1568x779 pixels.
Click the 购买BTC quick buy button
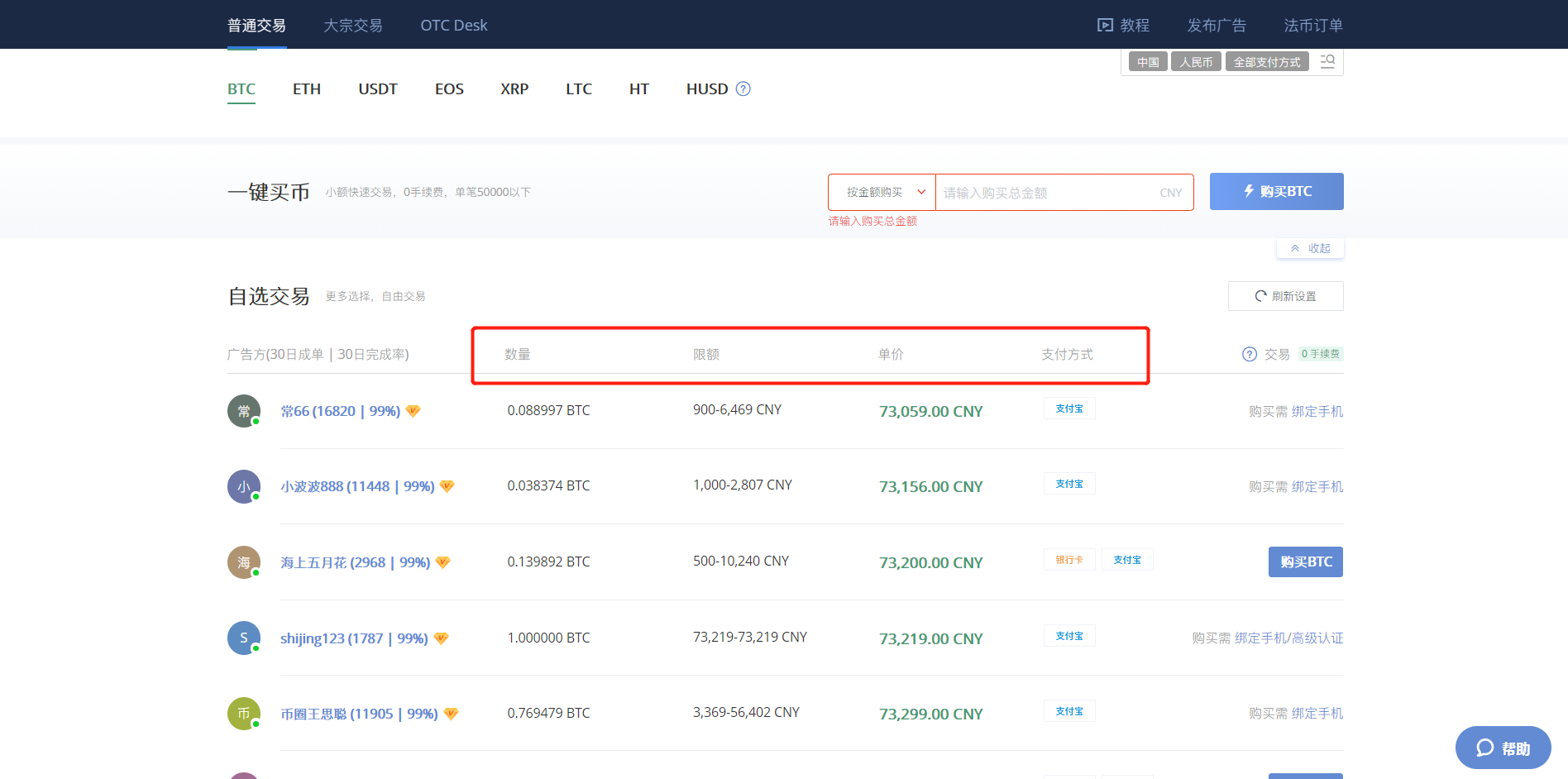1276,192
